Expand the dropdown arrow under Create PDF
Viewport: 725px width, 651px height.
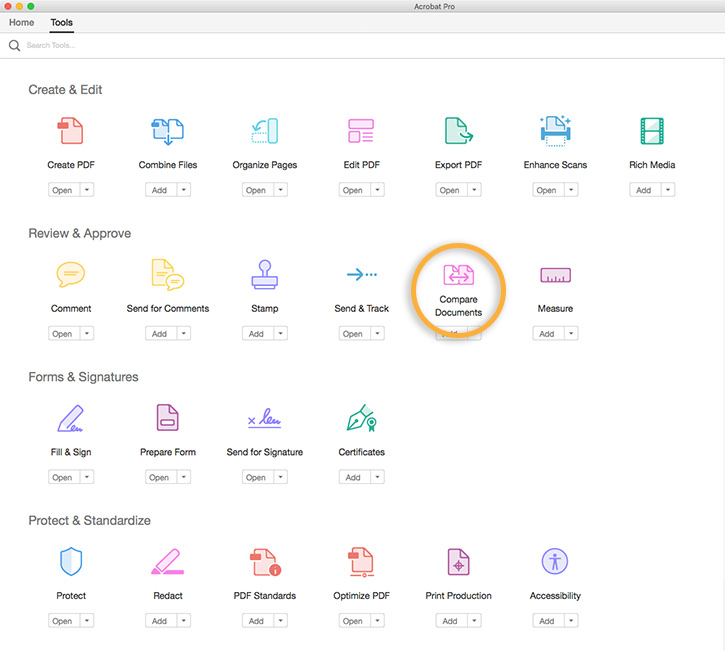[87, 190]
